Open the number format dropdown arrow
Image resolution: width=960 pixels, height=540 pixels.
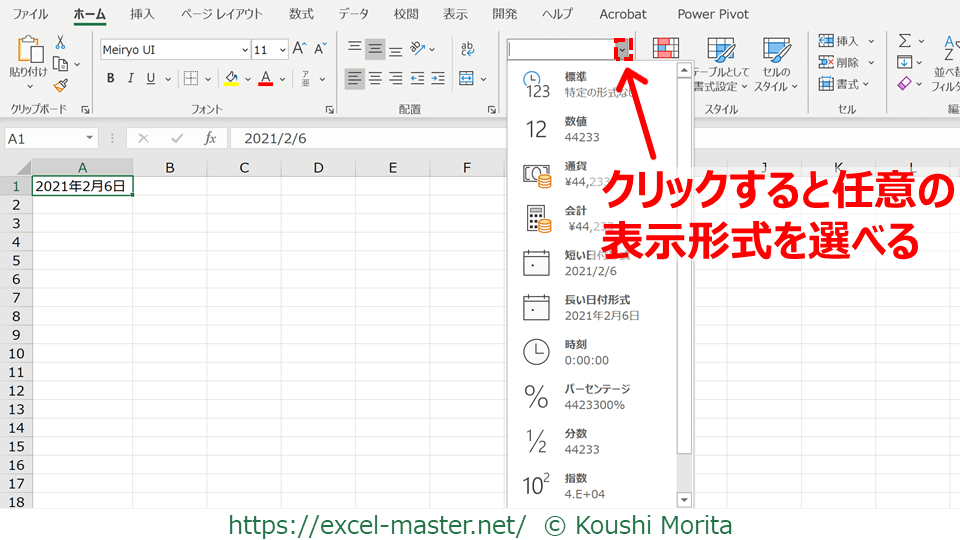pyautogui.click(x=623, y=49)
